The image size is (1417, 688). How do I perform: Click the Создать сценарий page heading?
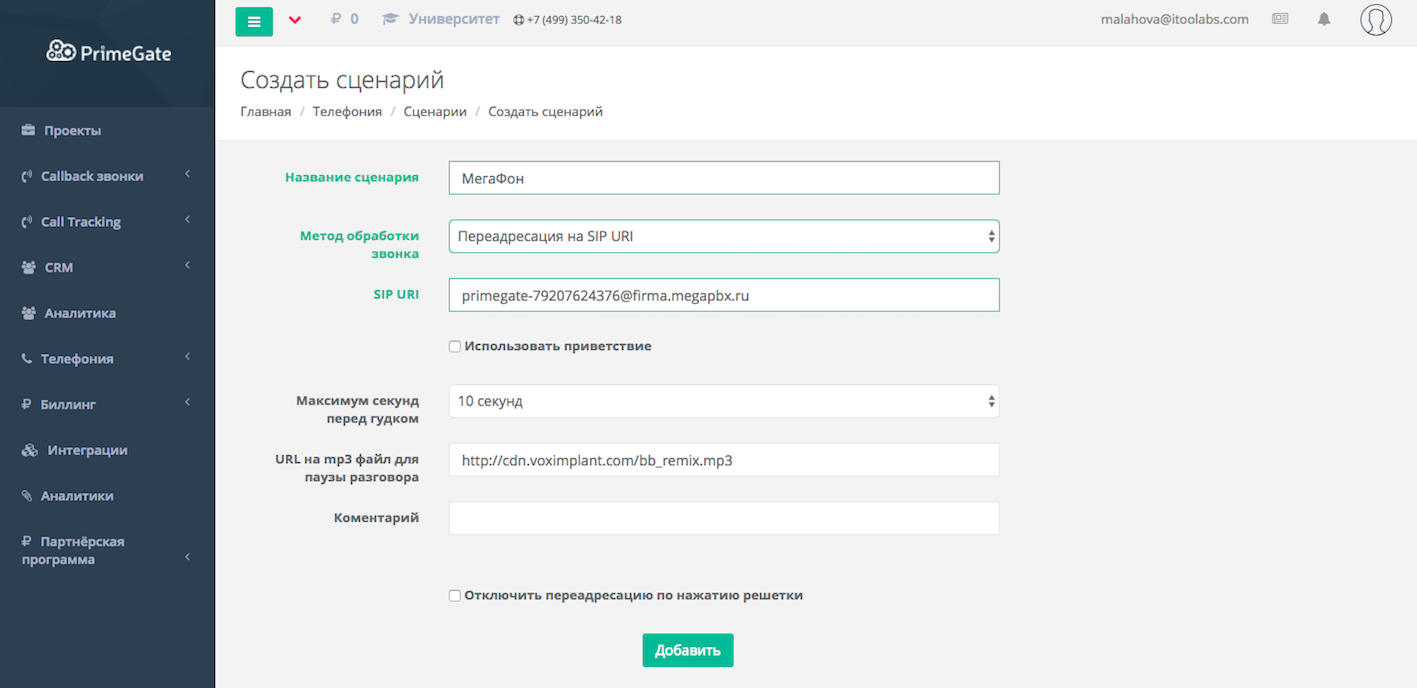[x=342, y=80]
